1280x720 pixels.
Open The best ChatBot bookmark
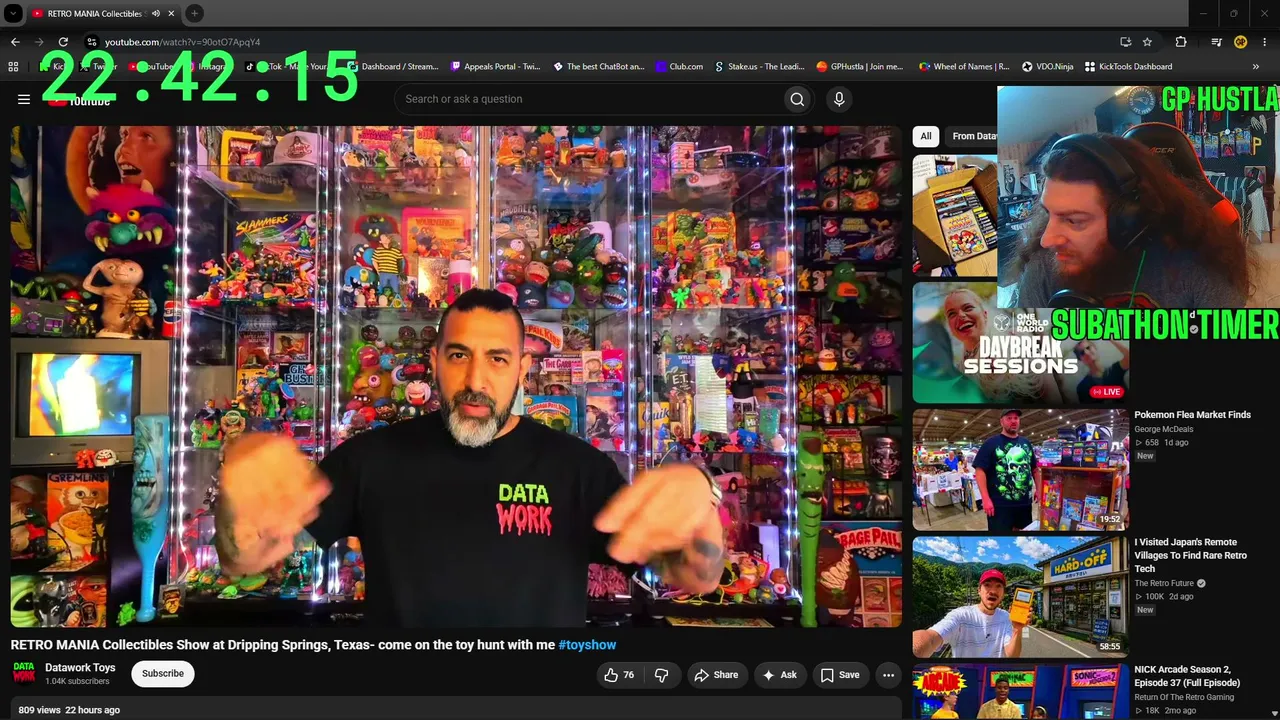598,67
